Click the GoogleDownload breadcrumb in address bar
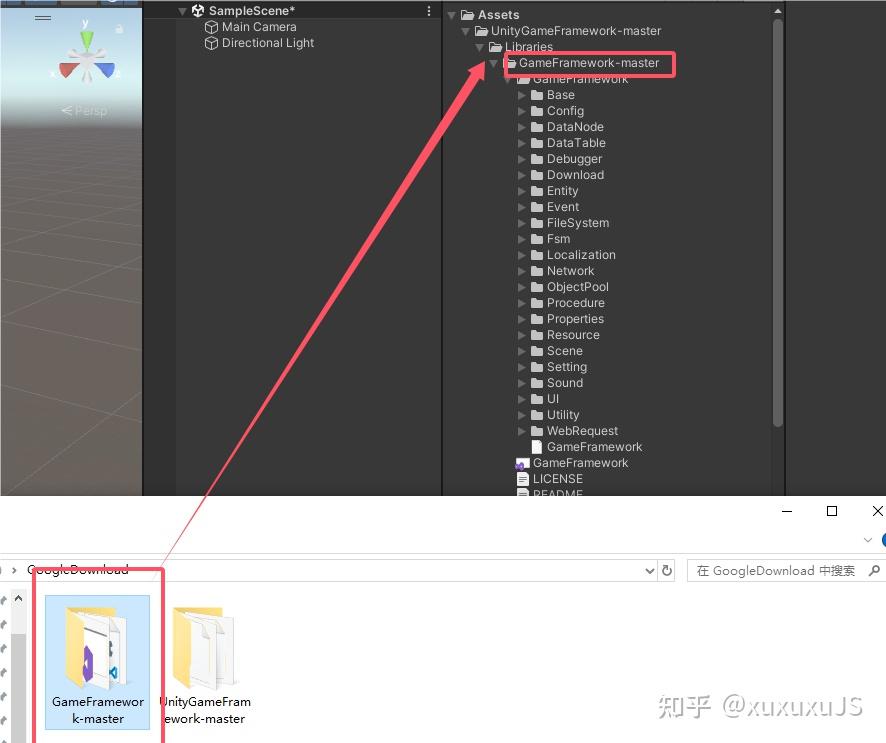The image size is (886, 743). pyautogui.click(x=80, y=569)
